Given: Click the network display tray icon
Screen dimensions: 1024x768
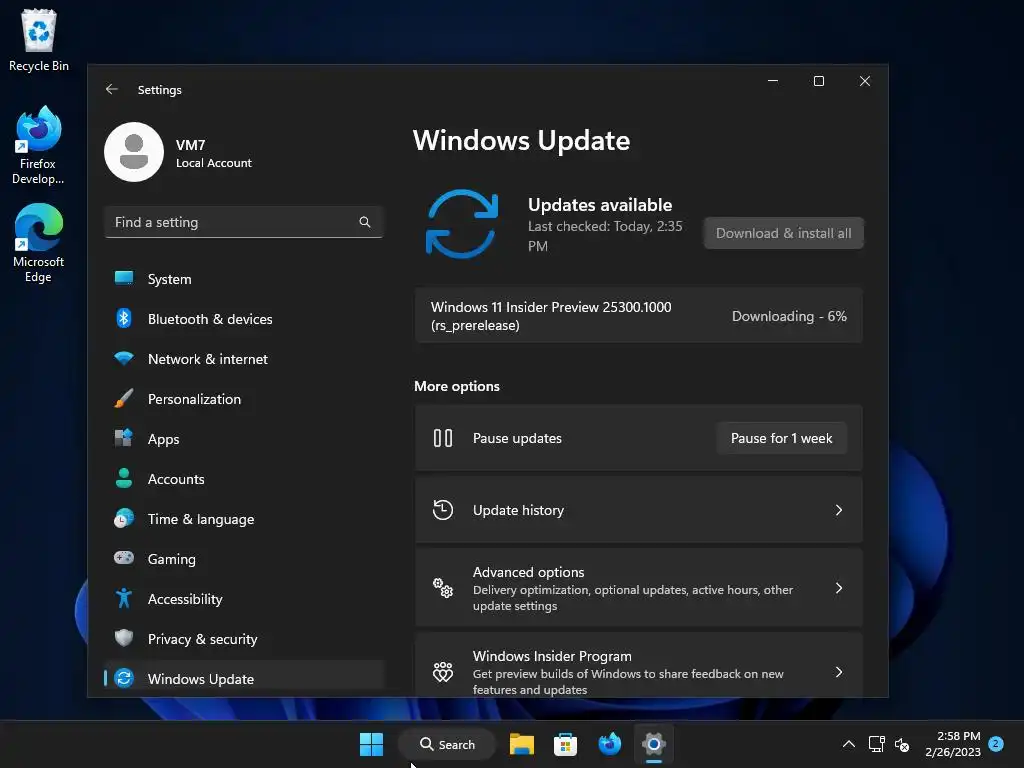Looking at the screenshot, I should click(876, 744).
